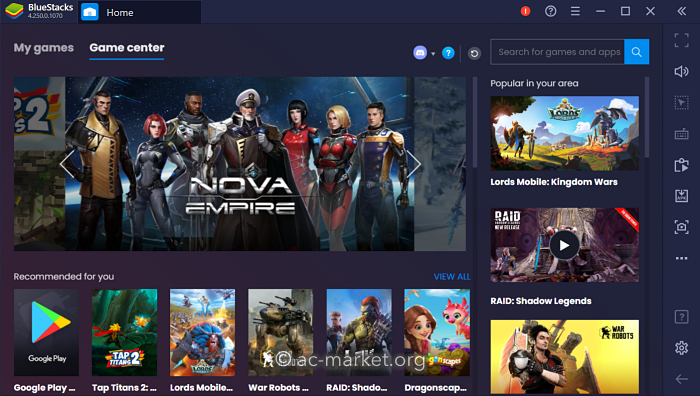Toggle fullscreen mode icon
The width and height of the screenshot is (700, 396).
click(x=681, y=40)
